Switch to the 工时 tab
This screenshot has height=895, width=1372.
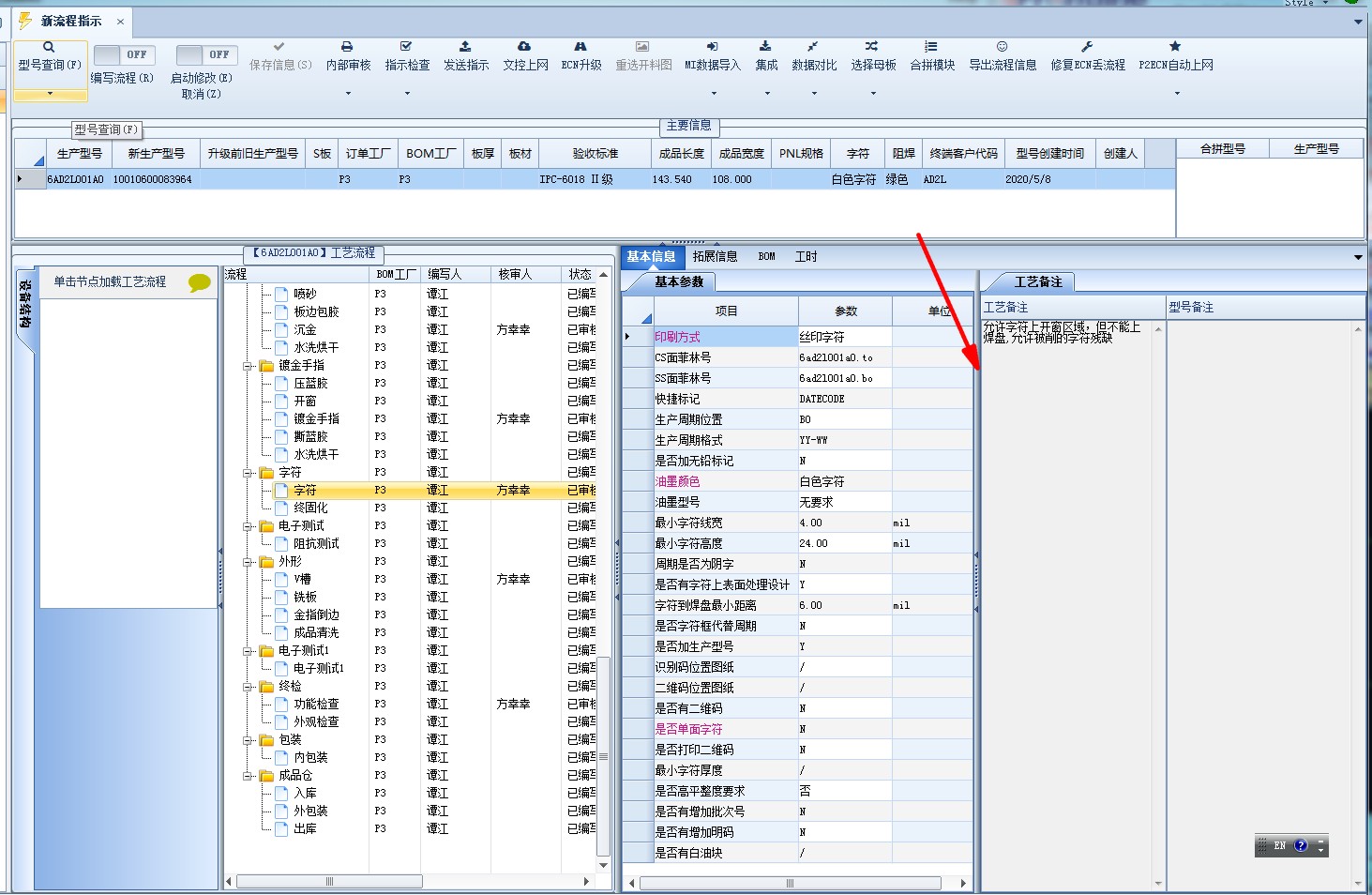point(806,256)
